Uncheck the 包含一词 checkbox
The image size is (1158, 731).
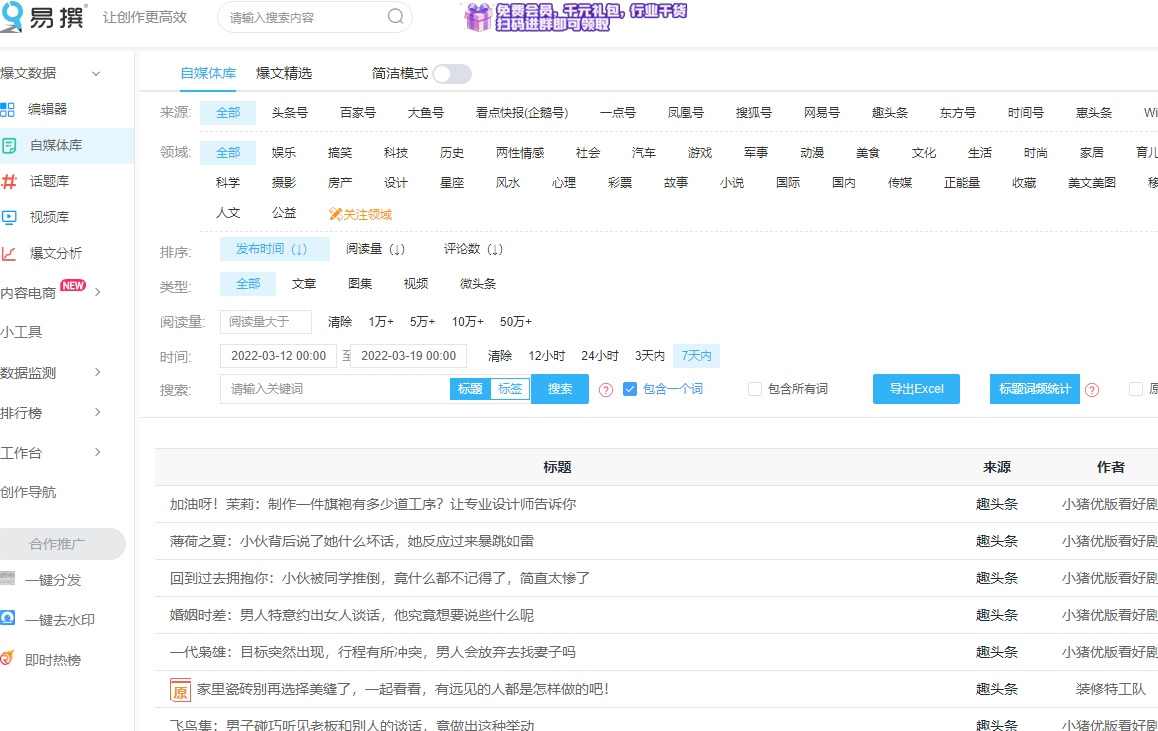pos(629,390)
